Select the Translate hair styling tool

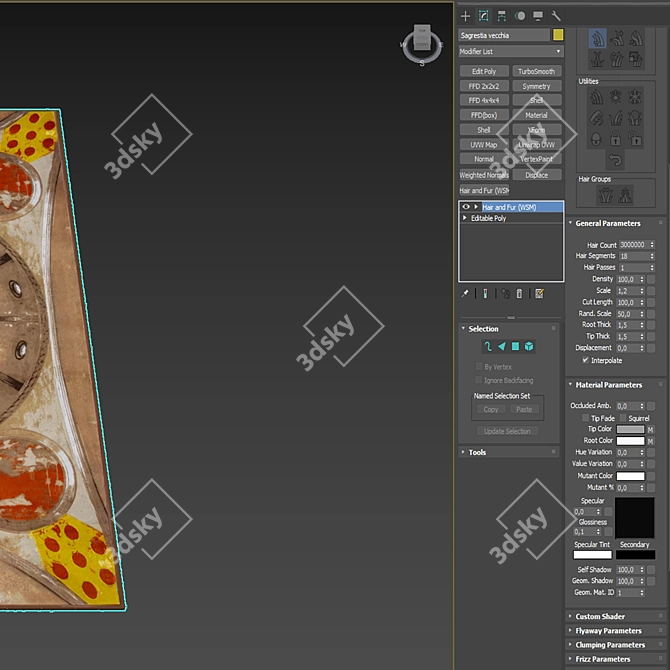click(597, 39)
